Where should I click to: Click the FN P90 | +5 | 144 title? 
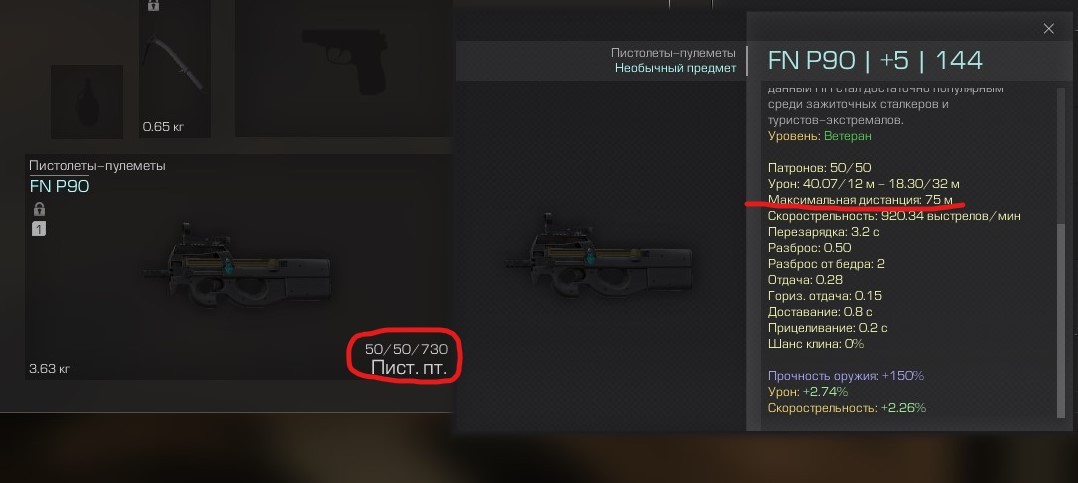pos(875,60)
